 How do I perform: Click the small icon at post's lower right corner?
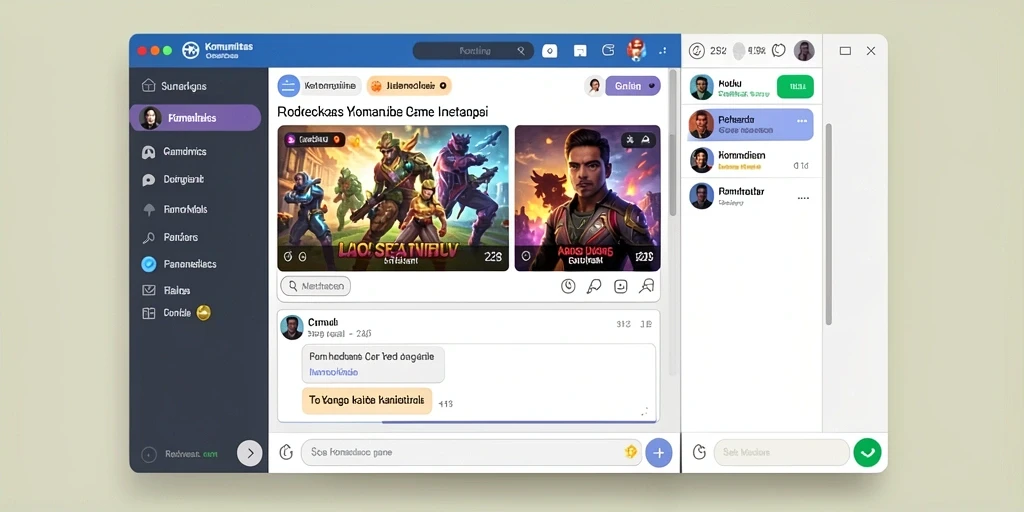tap(645, 411)
